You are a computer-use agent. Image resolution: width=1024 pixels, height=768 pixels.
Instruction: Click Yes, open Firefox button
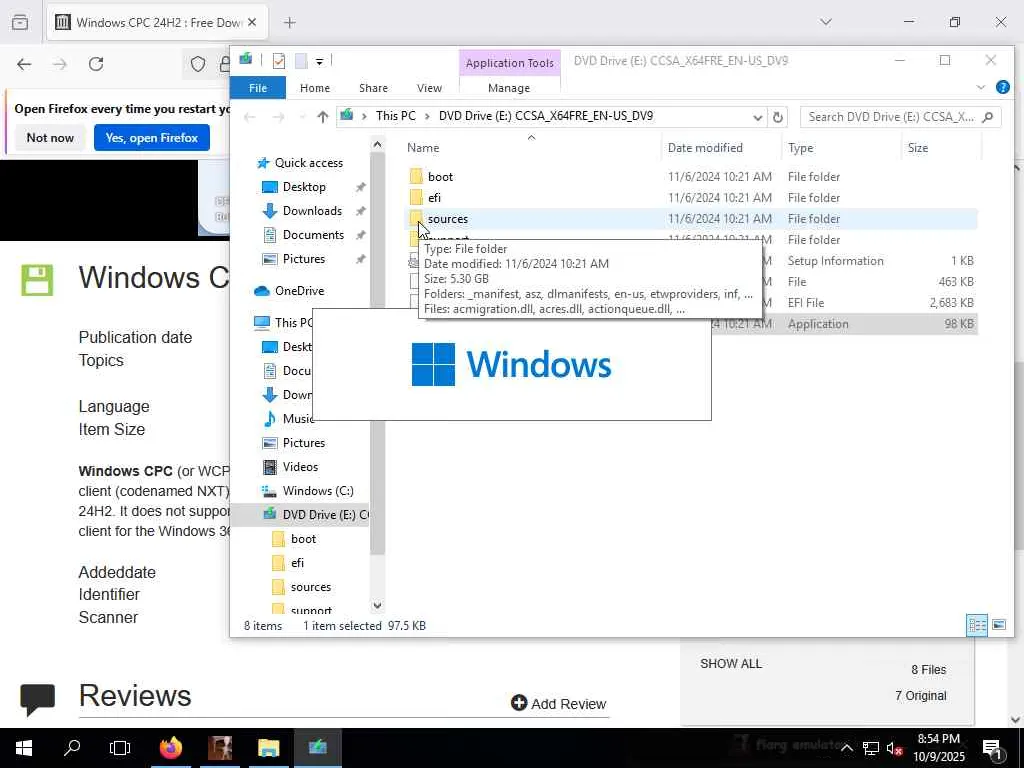point(152,138)
